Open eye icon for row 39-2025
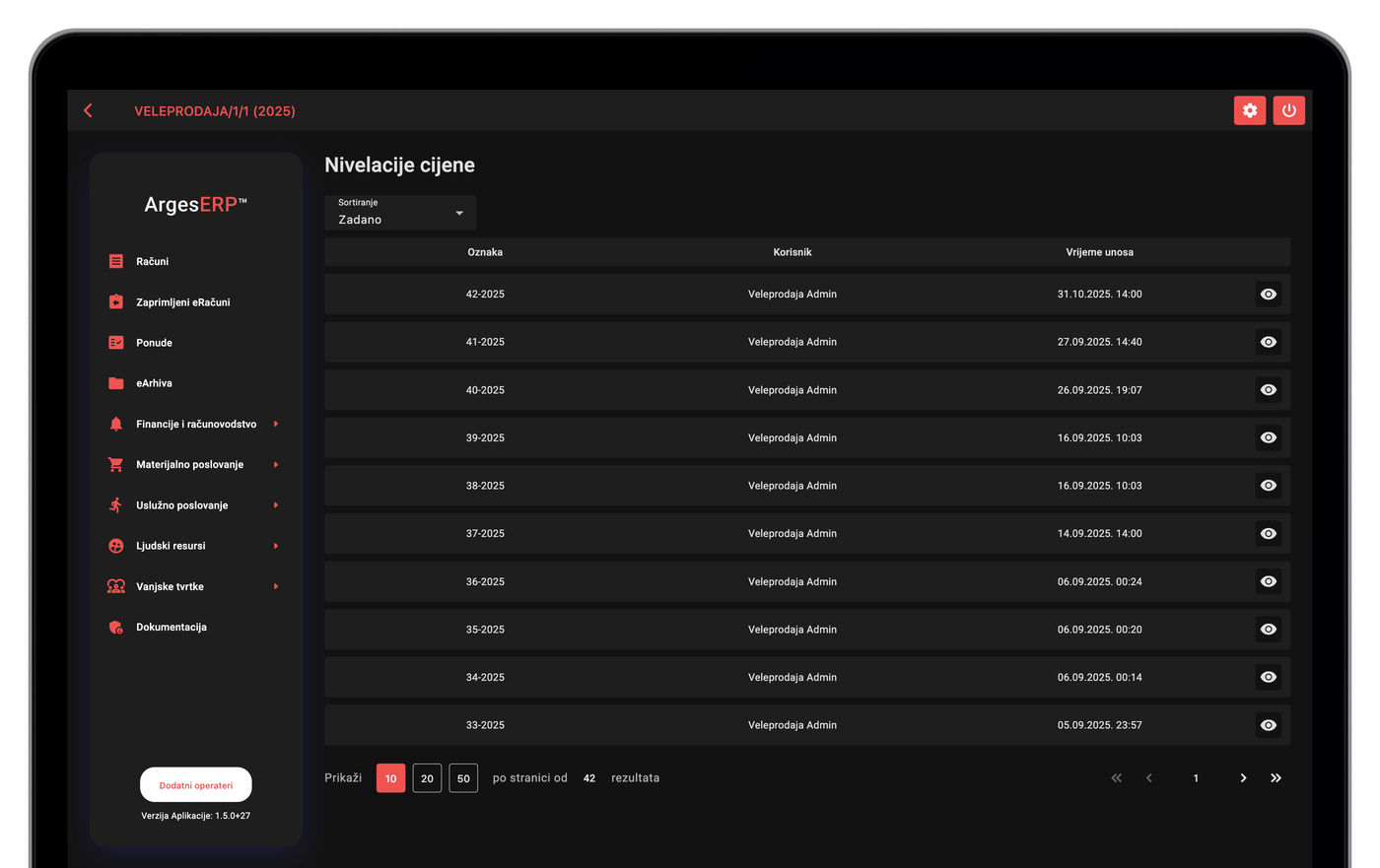 pyautogui.click(x=1269, y=437)
